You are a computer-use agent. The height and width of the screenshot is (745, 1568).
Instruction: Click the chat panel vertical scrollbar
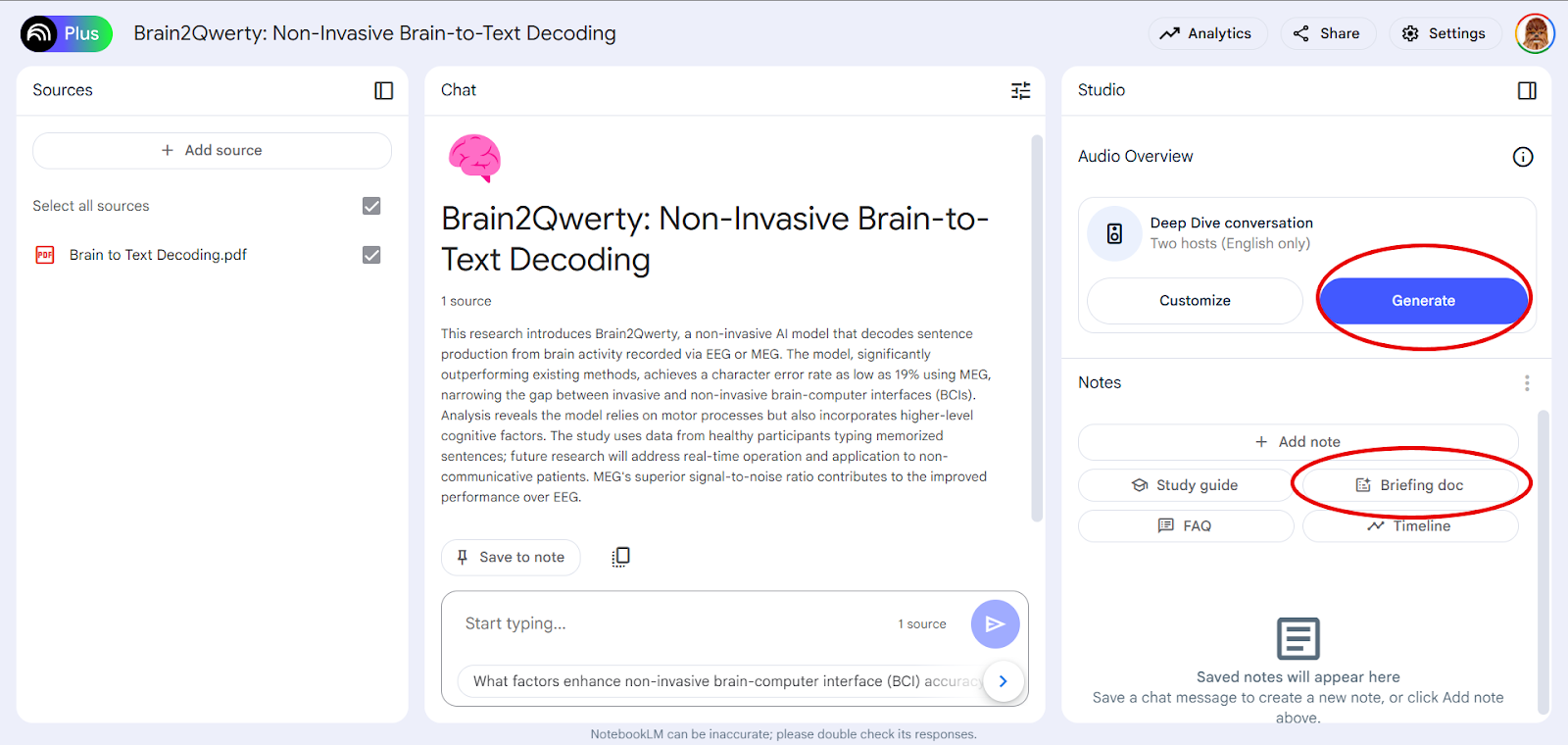tap(1037, 328)
